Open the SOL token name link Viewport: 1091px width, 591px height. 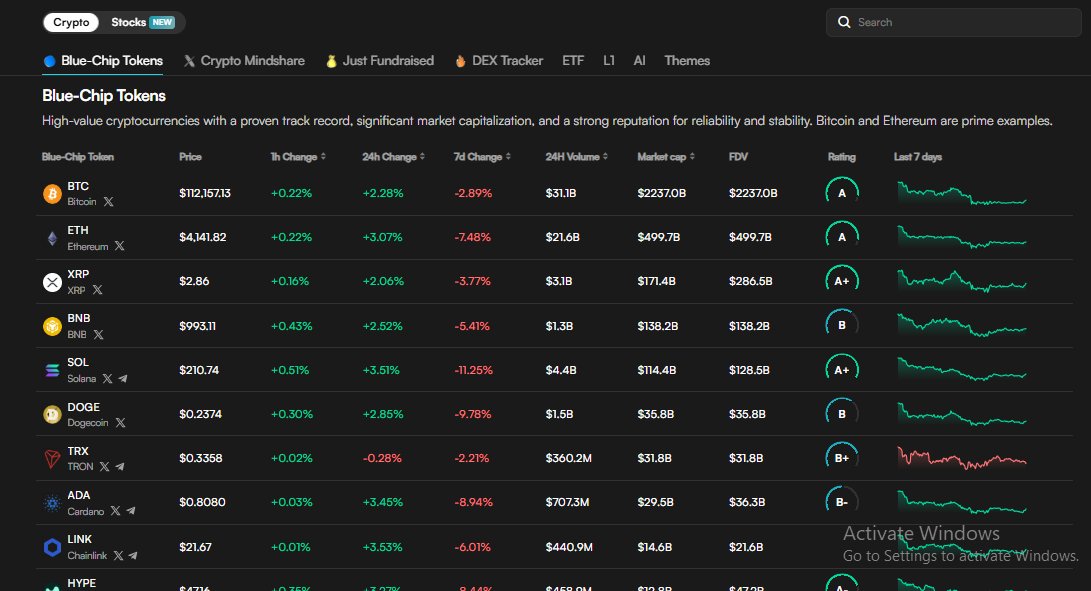point(78,362)
